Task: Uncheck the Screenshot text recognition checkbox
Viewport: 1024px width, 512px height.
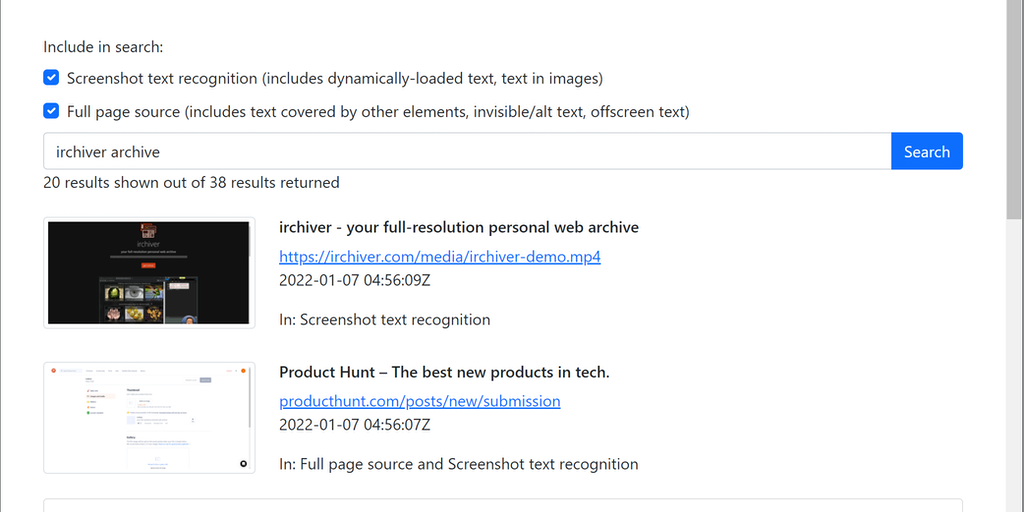Action: 51,78
